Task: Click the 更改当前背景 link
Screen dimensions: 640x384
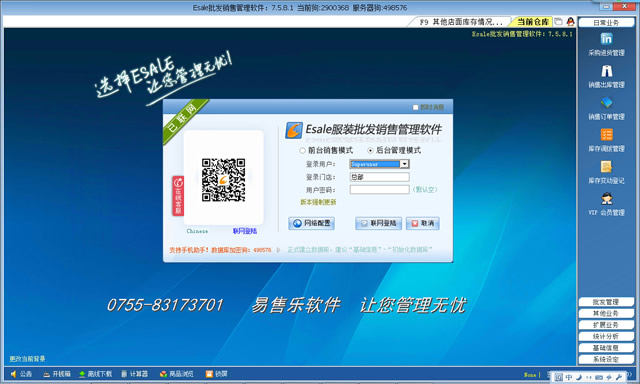Action: tap(27, 359)
